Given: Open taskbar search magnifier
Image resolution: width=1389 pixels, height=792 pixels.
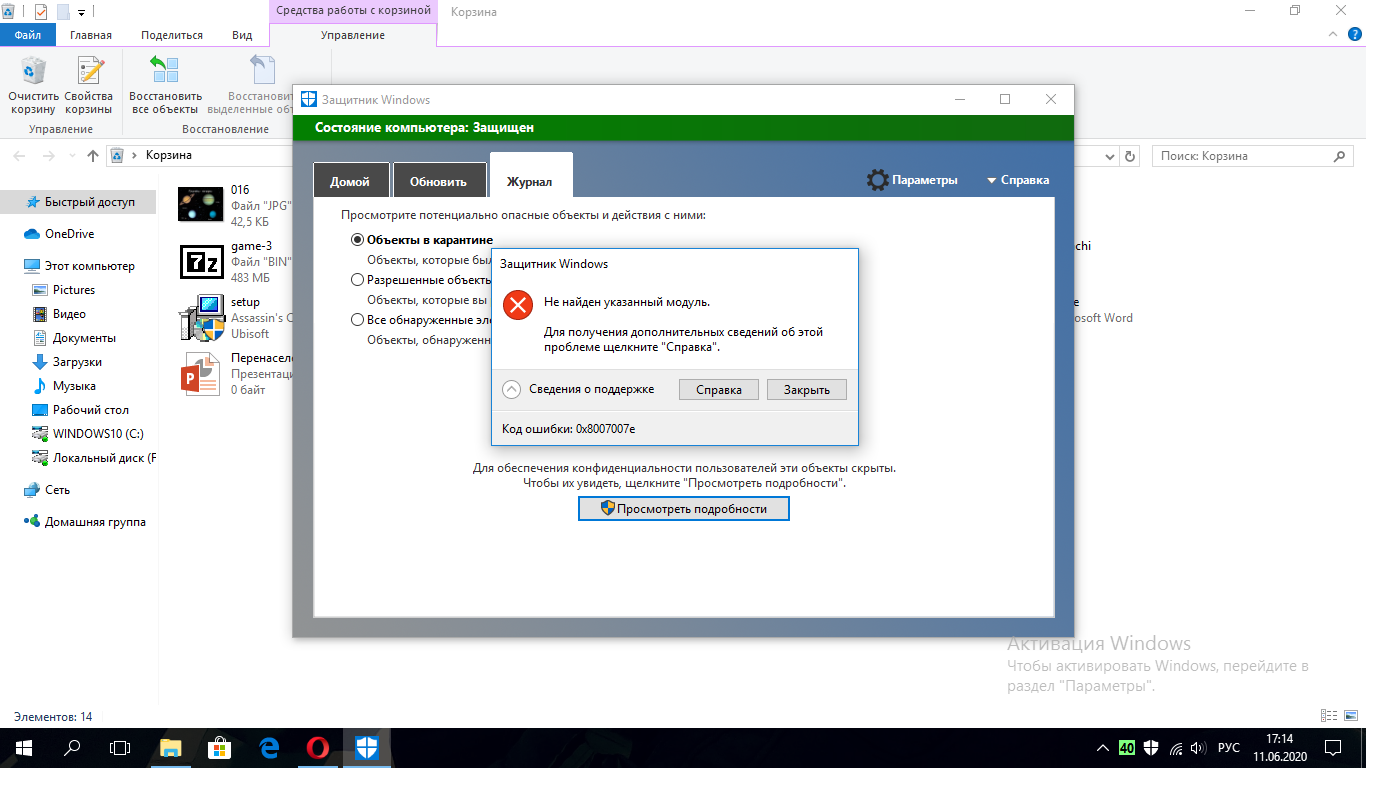Looking at the screenshot, I should (72, 748).
